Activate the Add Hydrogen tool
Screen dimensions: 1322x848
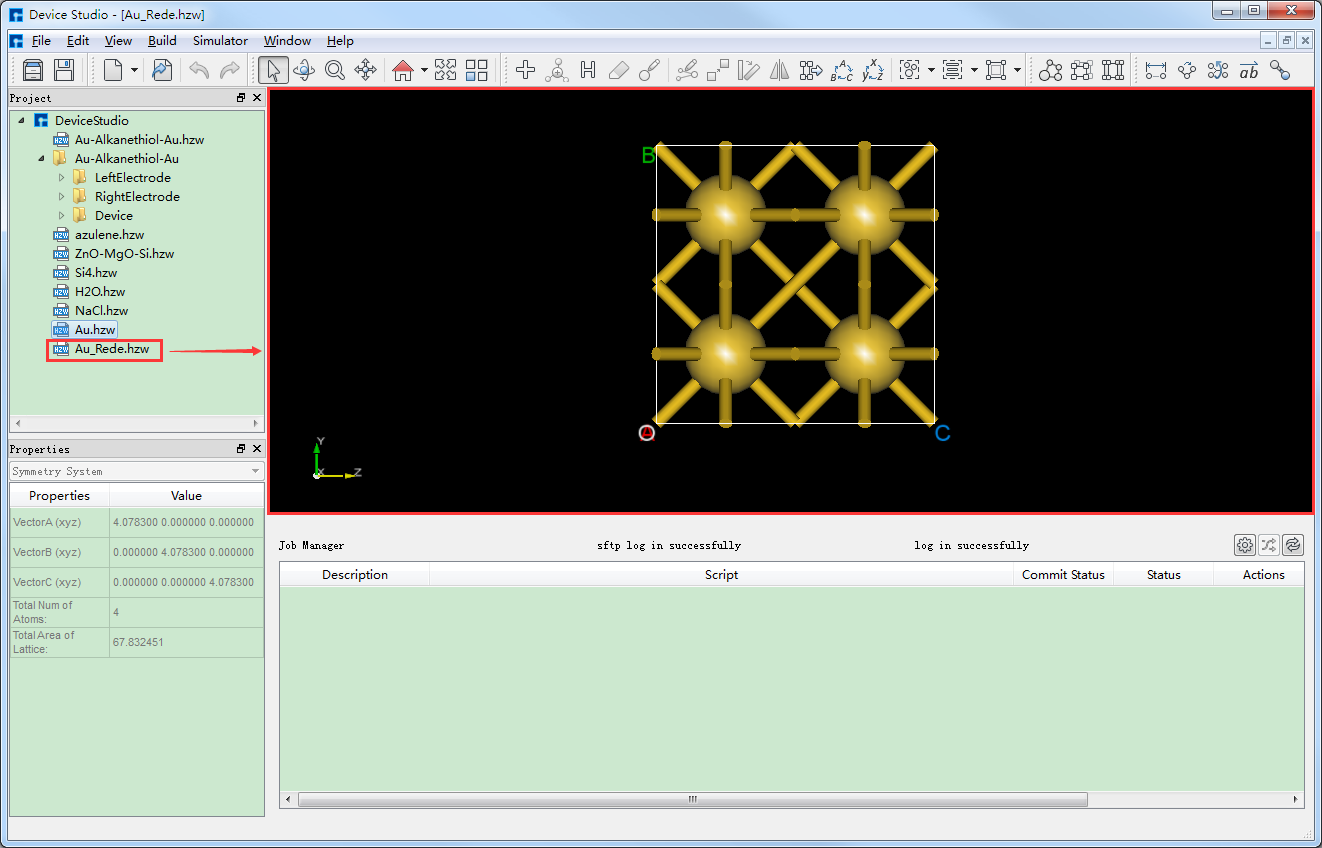588,70
